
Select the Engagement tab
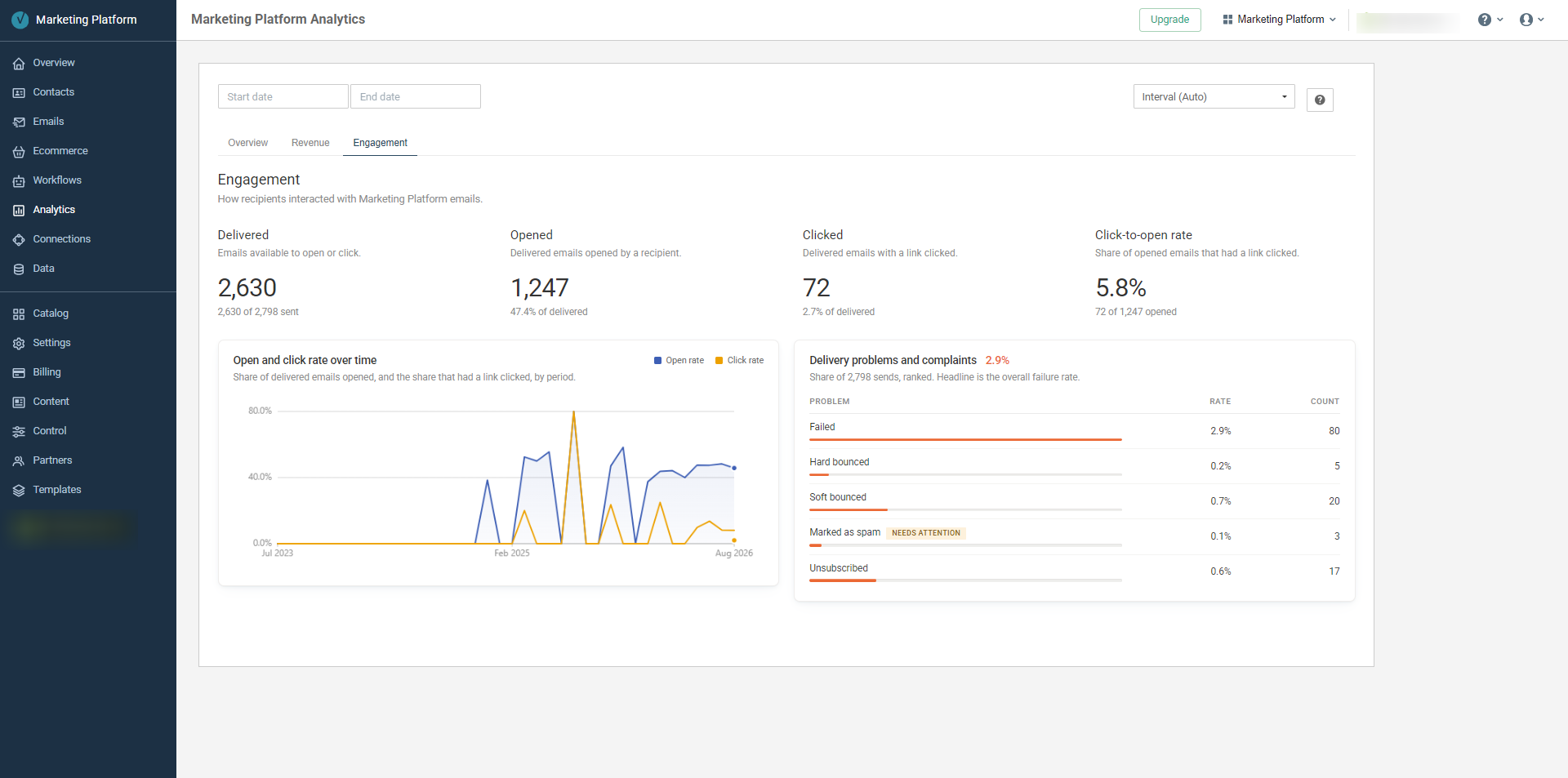pyautogui.click(x=380, y=143)
